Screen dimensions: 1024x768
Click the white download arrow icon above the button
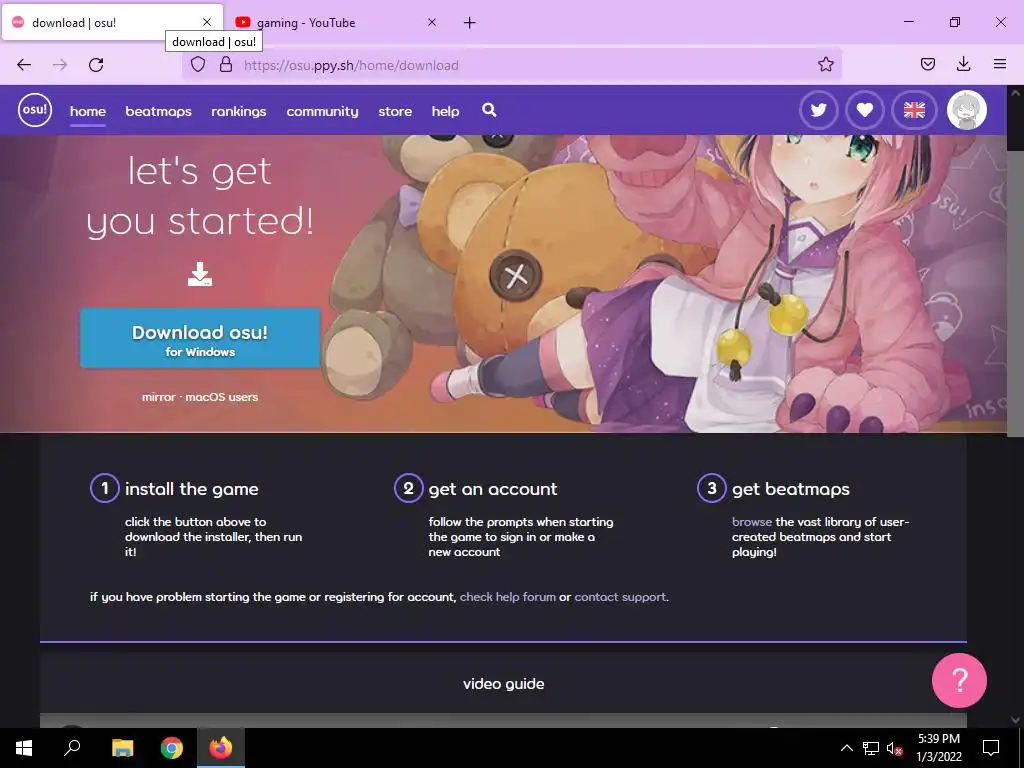pos(200,274)
